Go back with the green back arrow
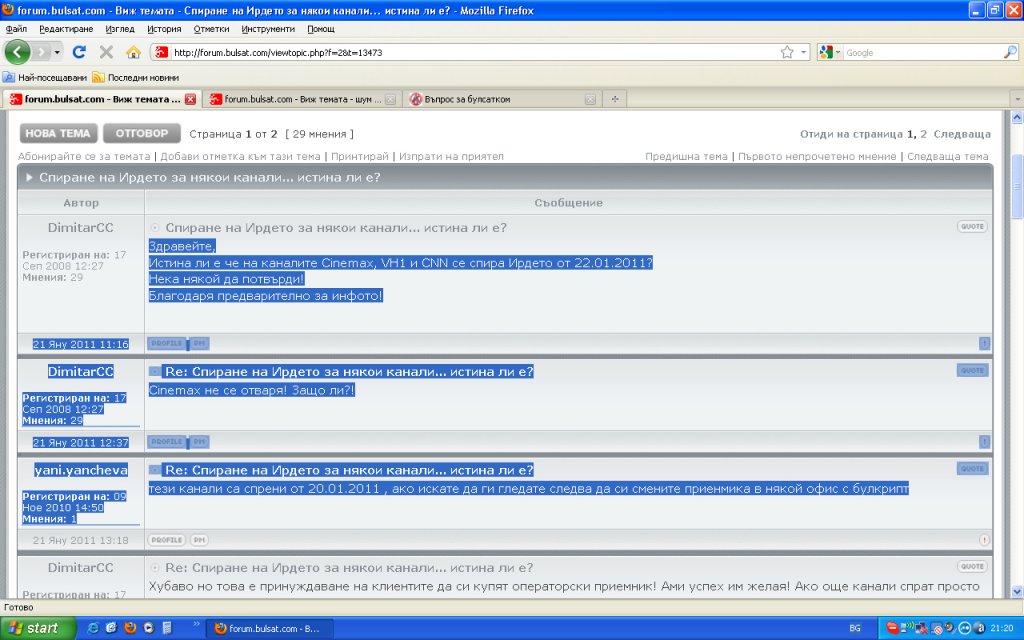 17,52
